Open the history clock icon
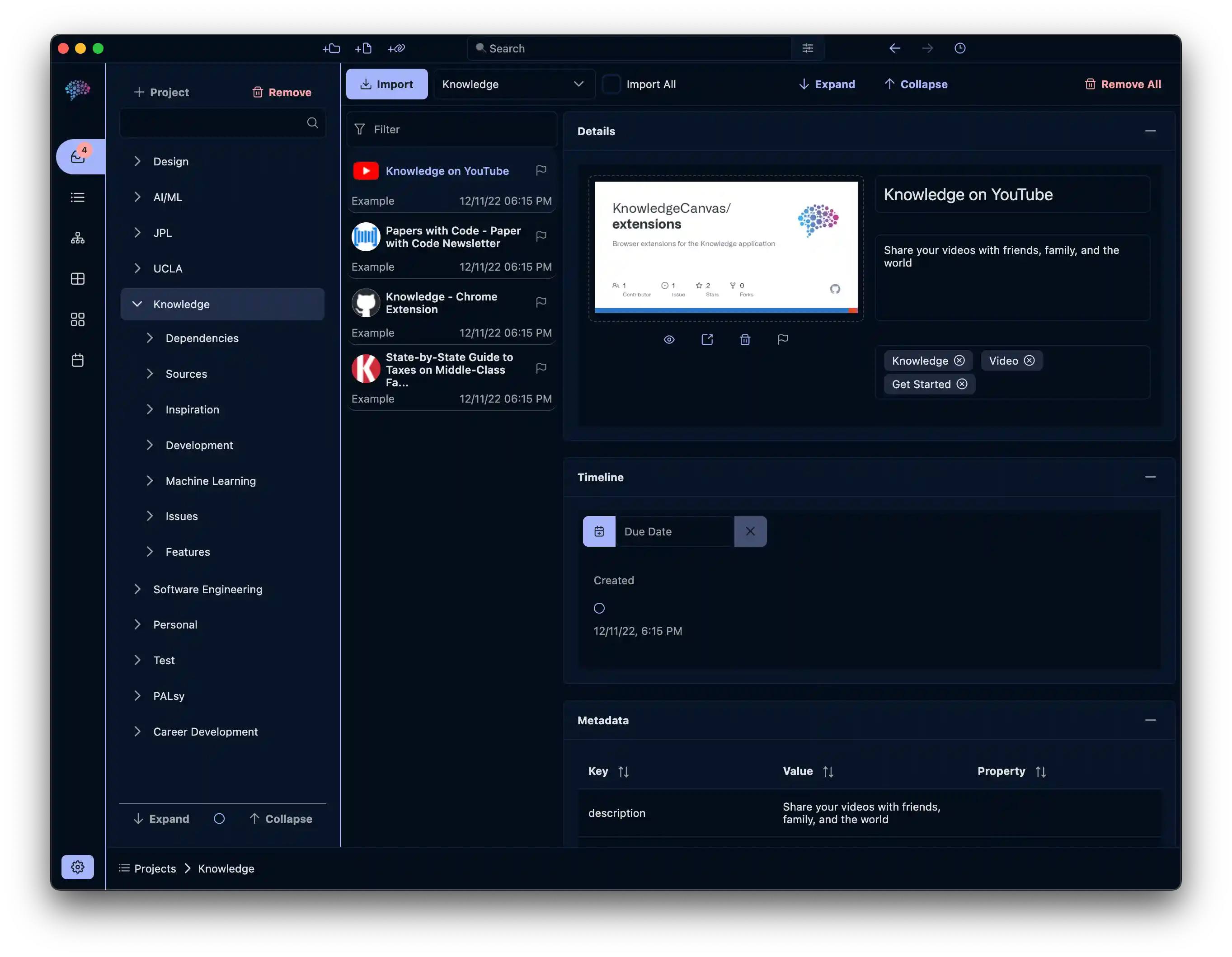Viewport: 1232px width, 957px height. (x=959, y=48)
